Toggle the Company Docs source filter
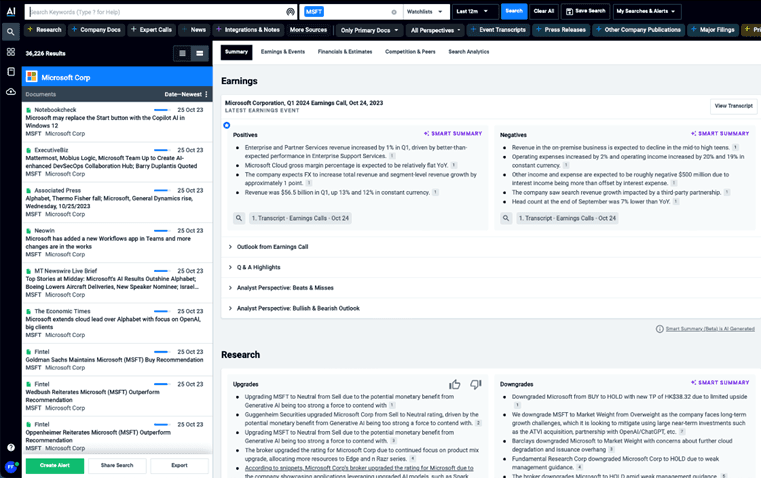Image resolution: width=761 pixels, height=478 pixels. (96, 30)
